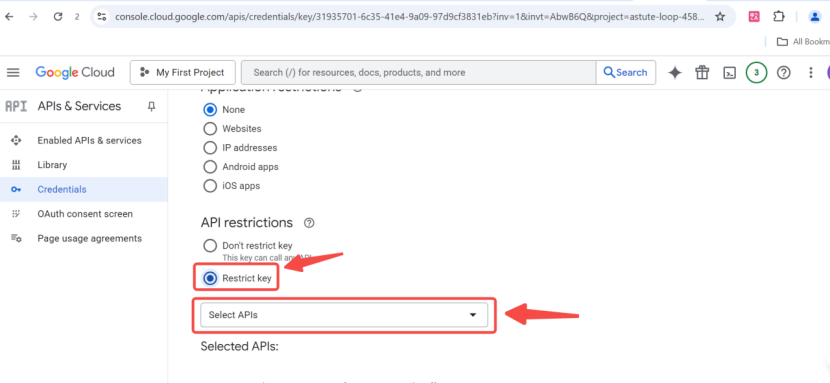Open API restrictions help icon
The image size is (830, 383).
pyautogui.click(x=309, y=223)
